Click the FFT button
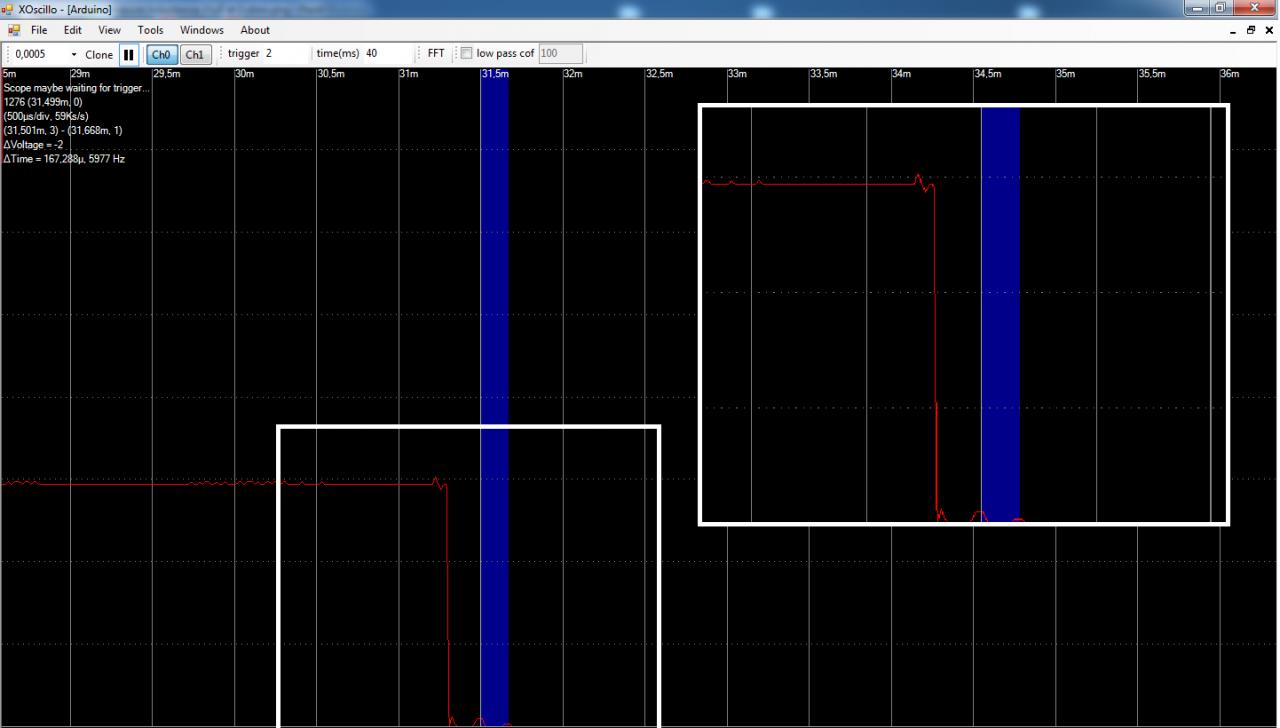Image resolution: width=1280 pixels, height=728 pixels. coord(436,53)
